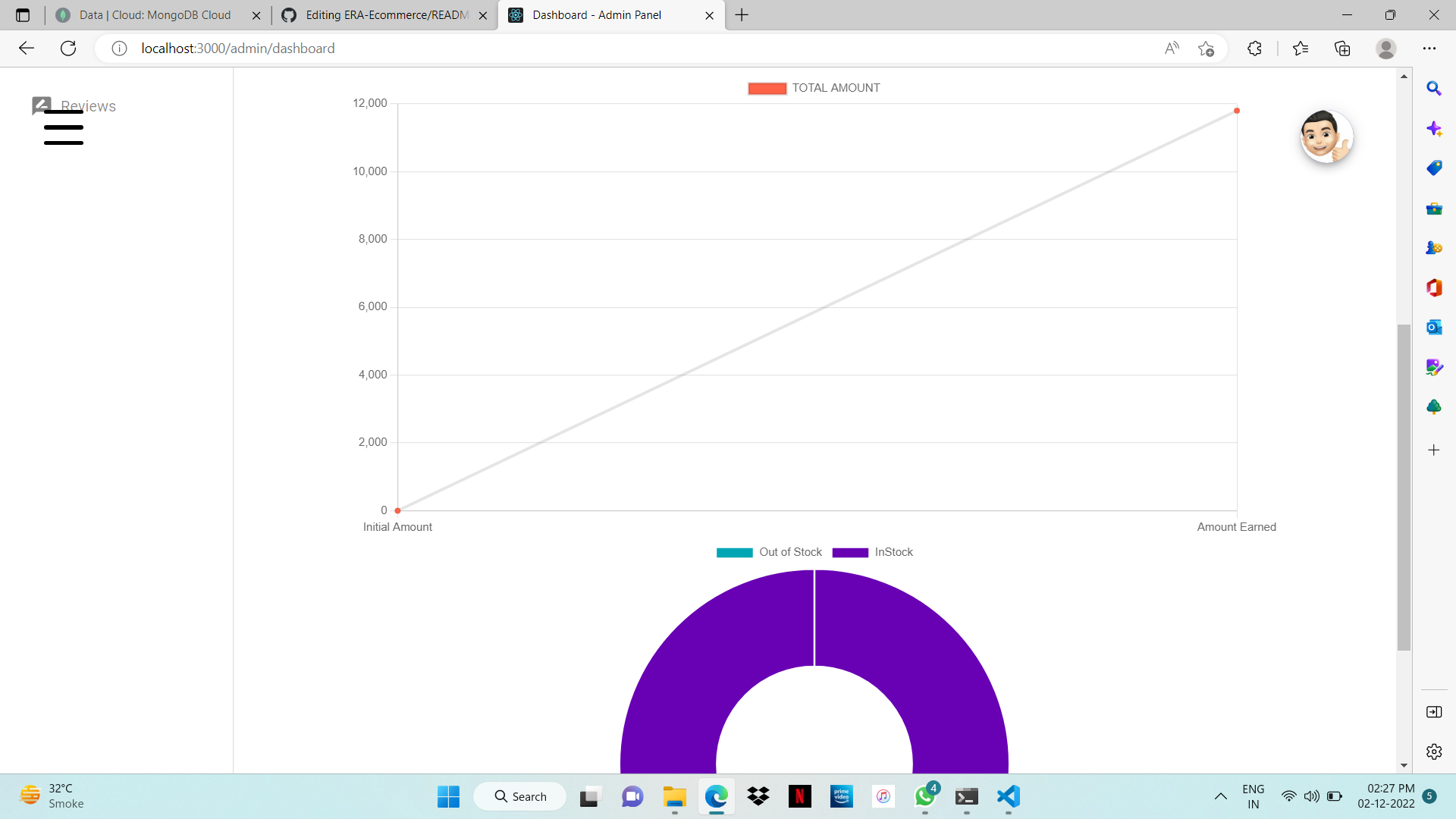Open WhatsApp from the taskbar
The image size is (1456, 819).
tap(924, 797)
